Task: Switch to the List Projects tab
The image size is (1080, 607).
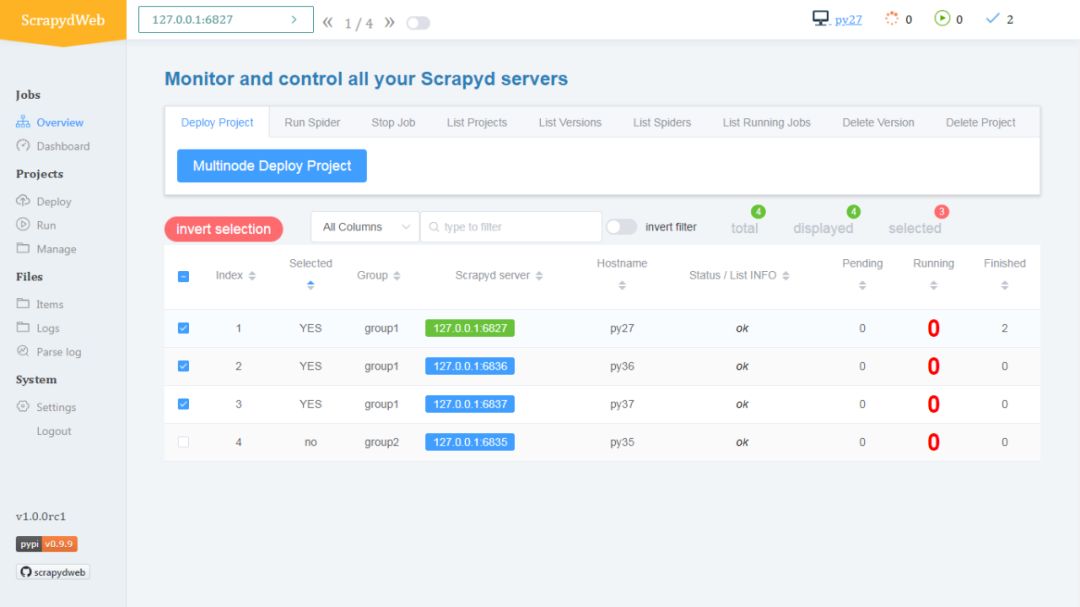Action: [x=477, y=122]
